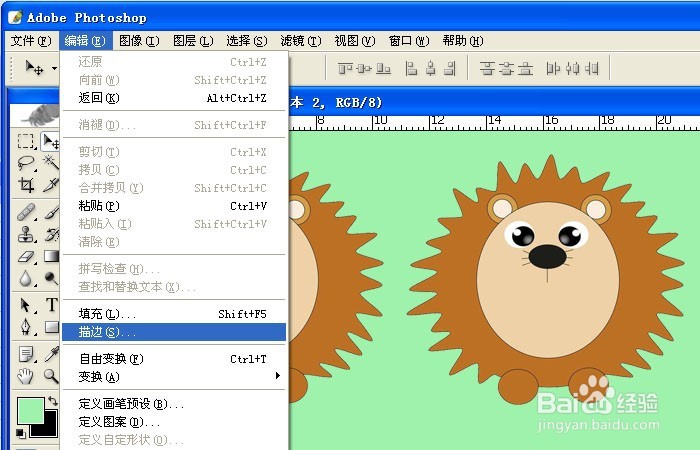Click the black background color swatch
Screen dimensions: 700x450
(x=49, y=428)
